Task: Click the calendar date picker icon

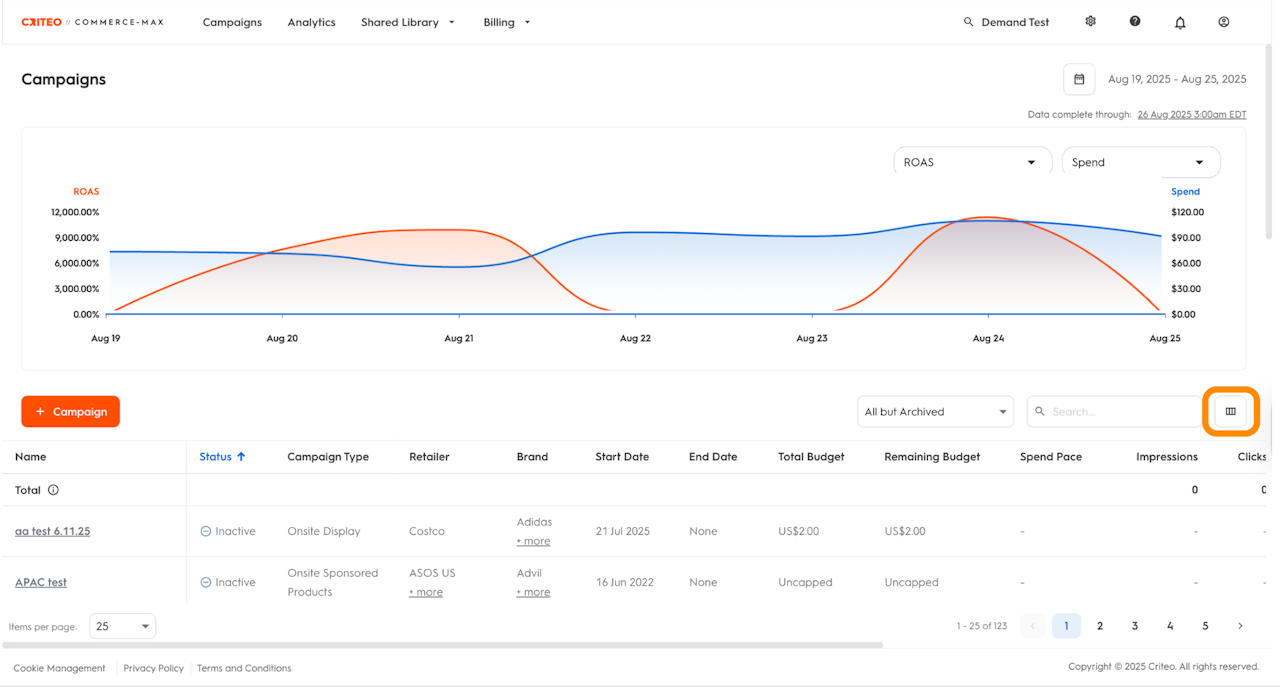Action: pyautogui.click(x=1079, y=79)
